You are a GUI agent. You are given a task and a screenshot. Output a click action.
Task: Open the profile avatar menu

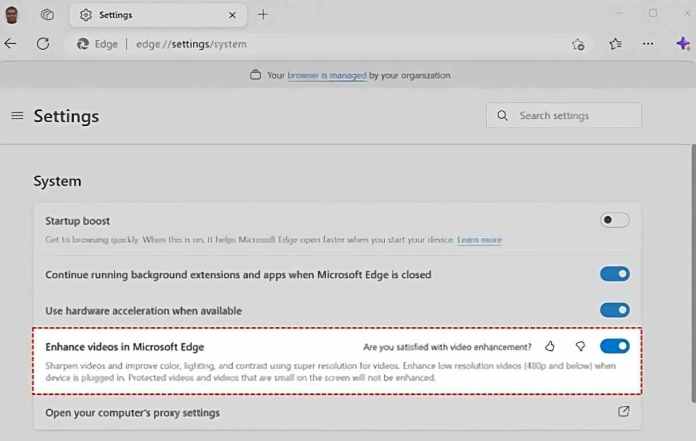(x=12, y=15)
